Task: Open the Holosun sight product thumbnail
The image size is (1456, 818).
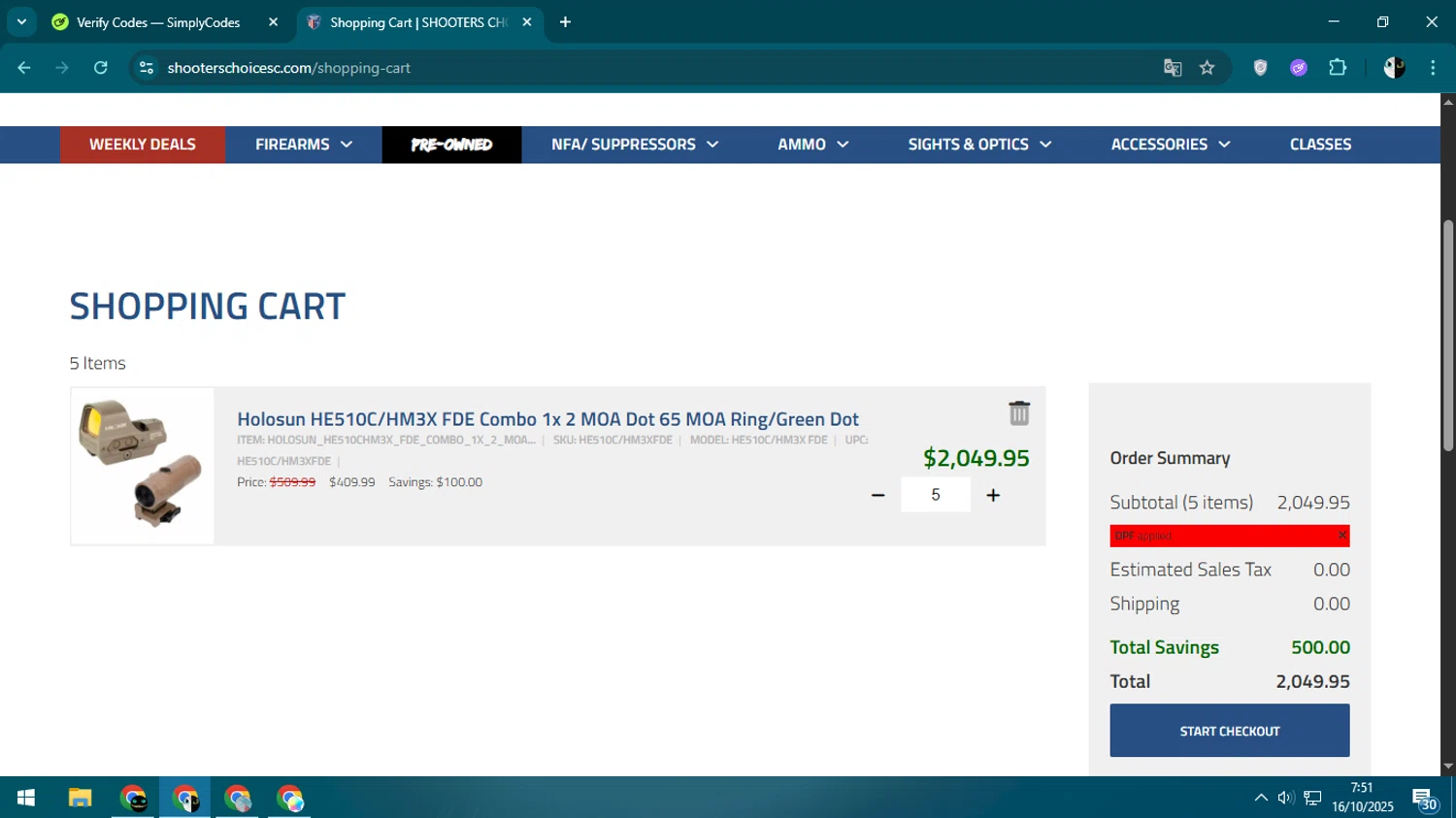Action: pyautogui.click(x=143, y=466)
